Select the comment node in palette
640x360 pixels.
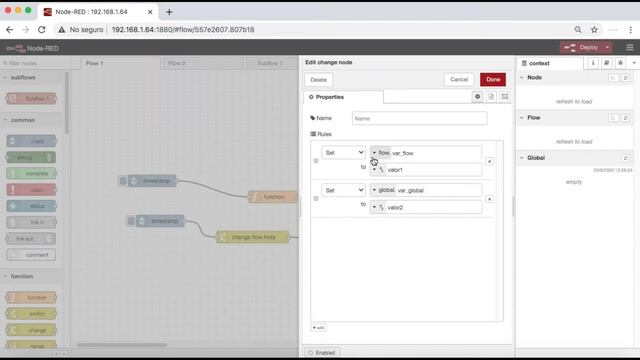(x=31, y=255)
